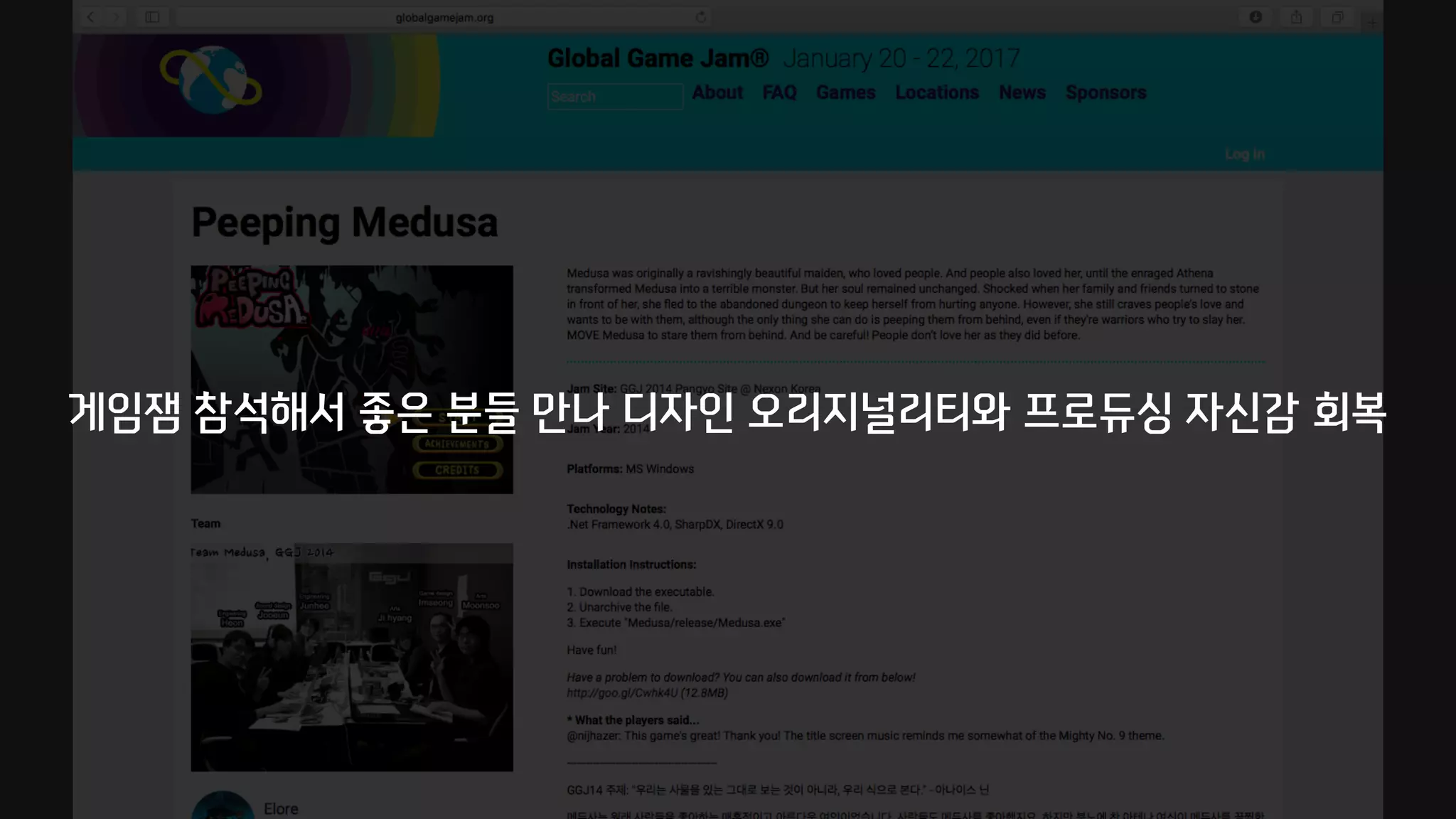Open the Locations menu item
Image resolution: width=1456 pixels, height=819 pixels.
[x=937, y=92]
